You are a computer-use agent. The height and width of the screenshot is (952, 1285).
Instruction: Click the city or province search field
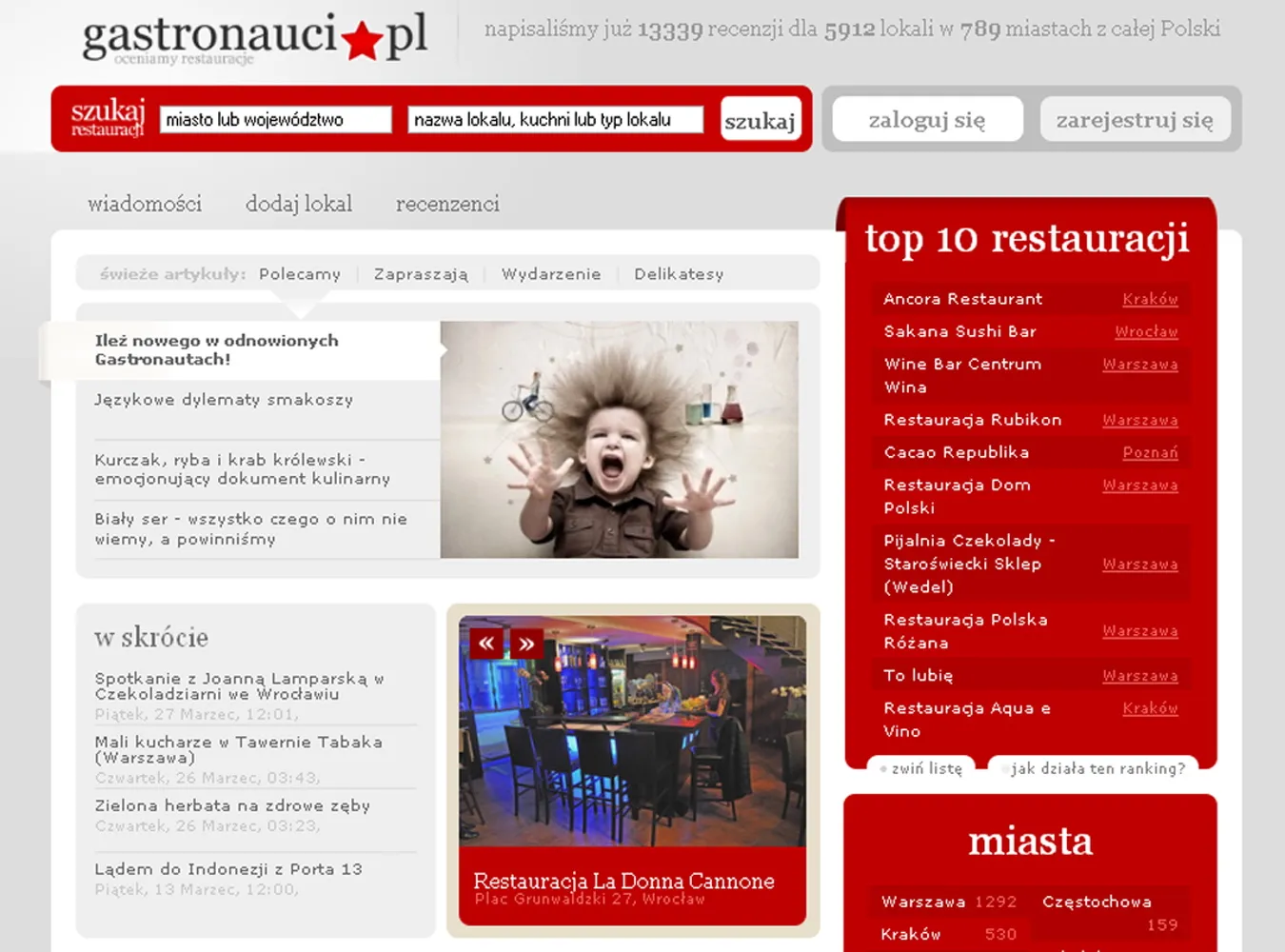point(275,120)
